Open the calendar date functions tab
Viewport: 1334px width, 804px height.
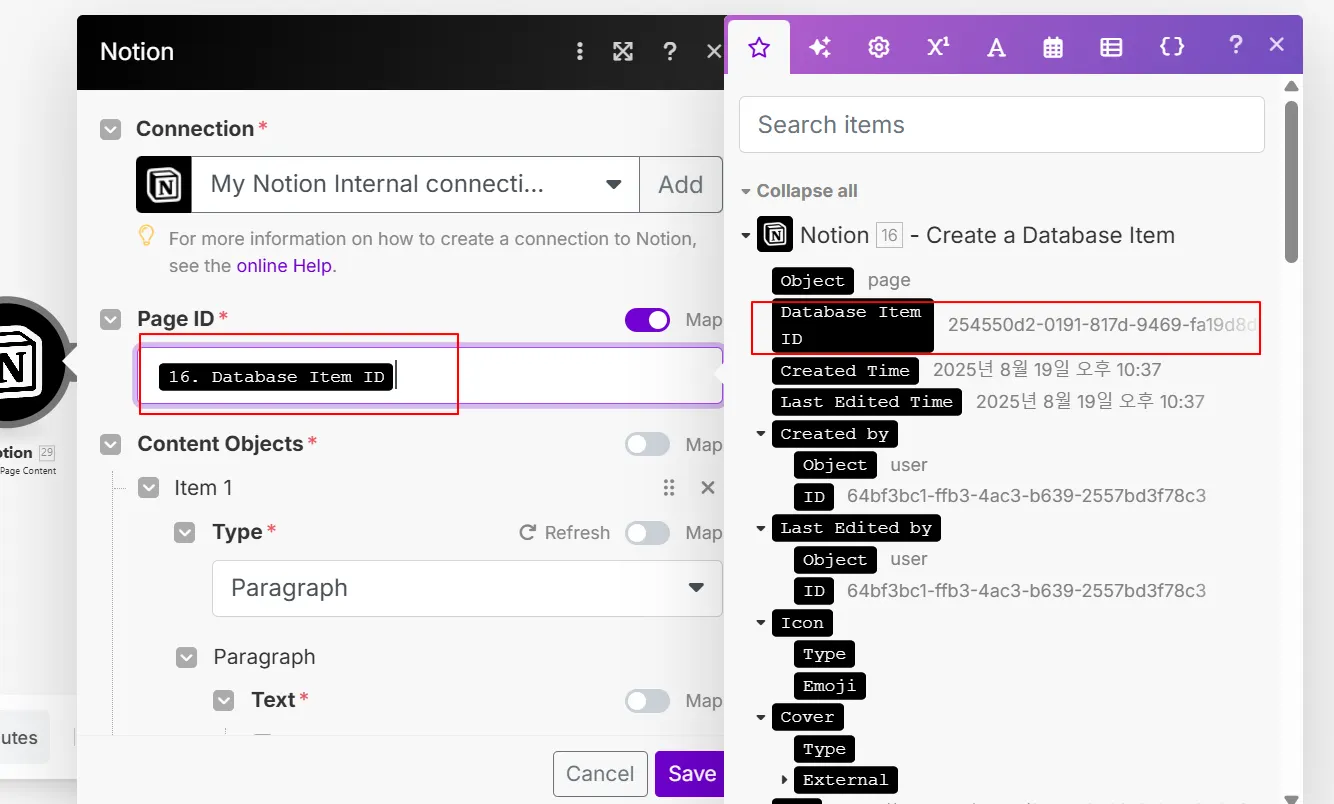[1053, 47]
